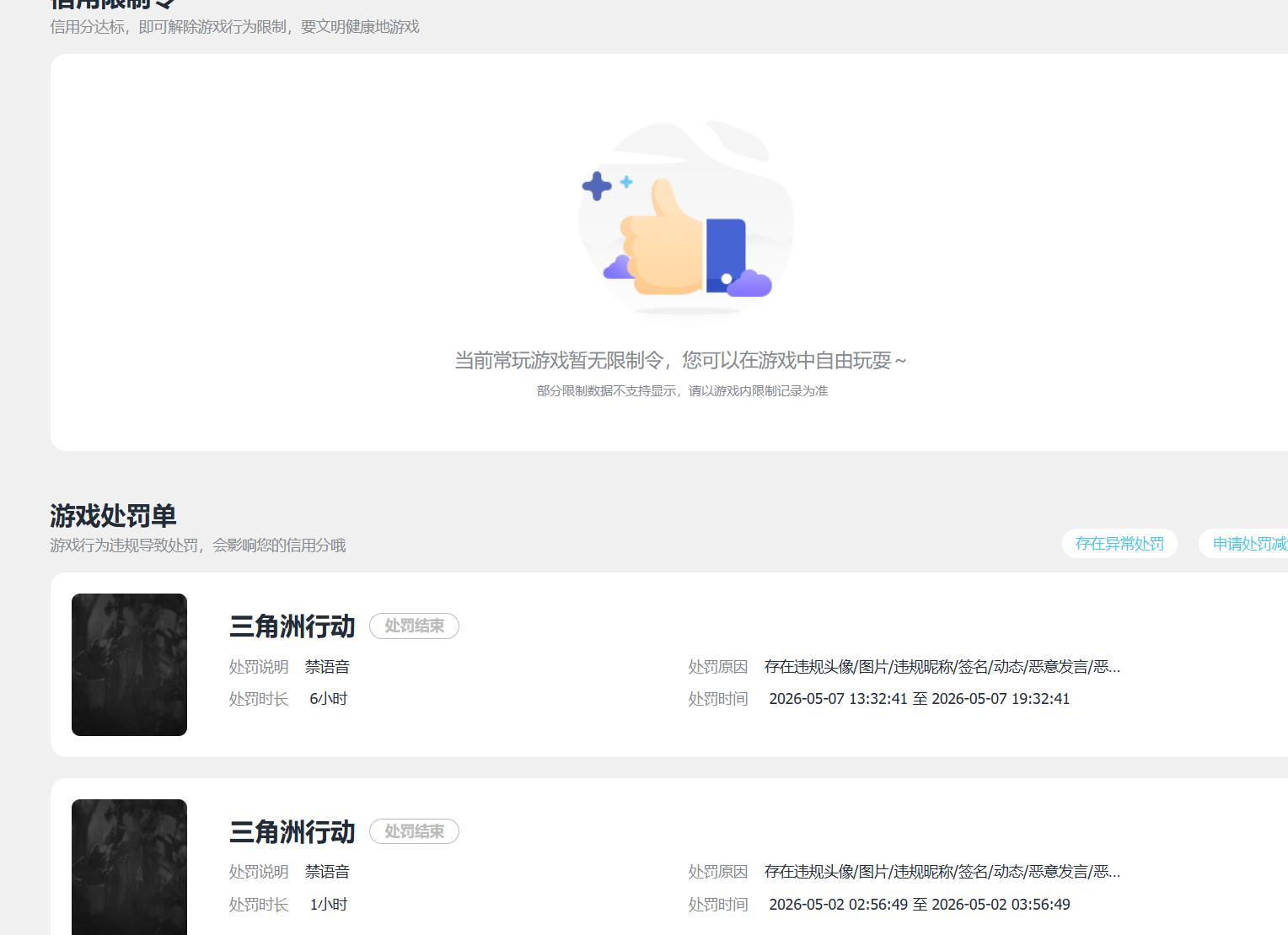This screenshot has width=1288, height=935.
Task: Click penalty time 2026-05-02 02:56:49 range
Action: point(920,905)
